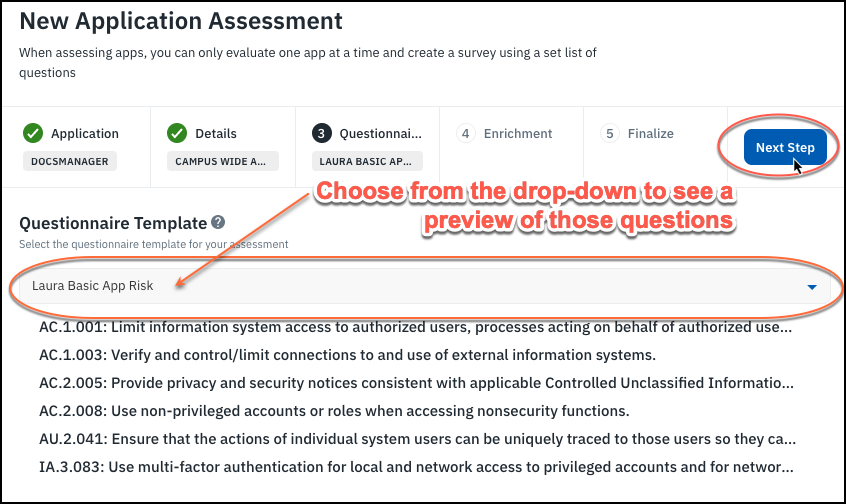The image size is (846, 504).
Task: Click the LAURA BASIC AP... tag
Action: (366, 161)
